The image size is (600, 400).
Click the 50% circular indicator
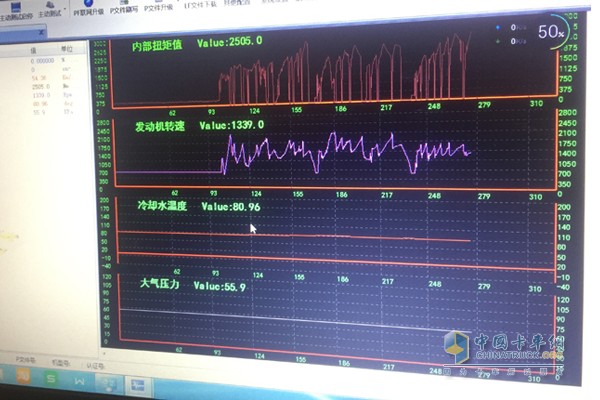pos(551,31)
